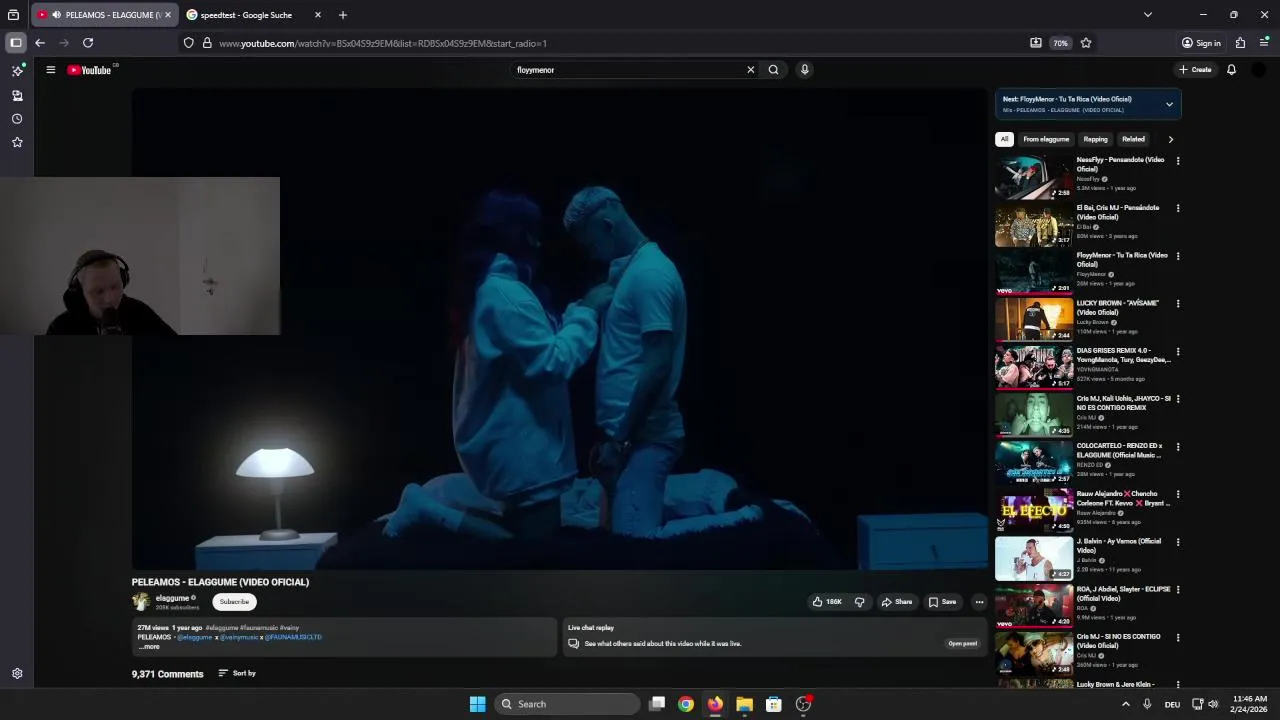Select the From elaggume filter chip
1280x720 pixels.
pyautogui.click(x=1046, y=139)
